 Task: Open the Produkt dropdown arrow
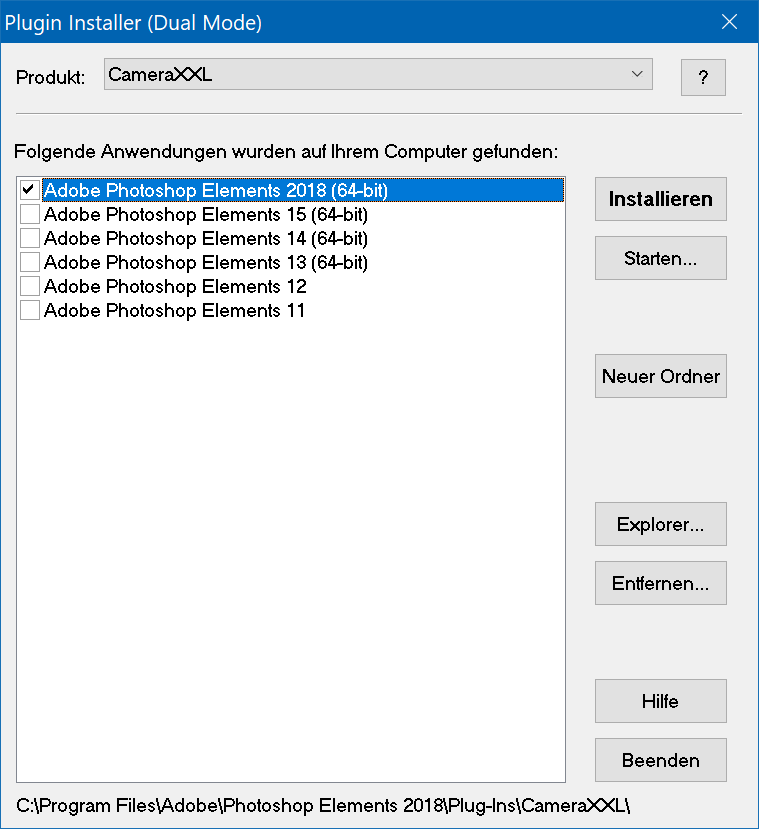pyautogui.click(x=637, y=74)
